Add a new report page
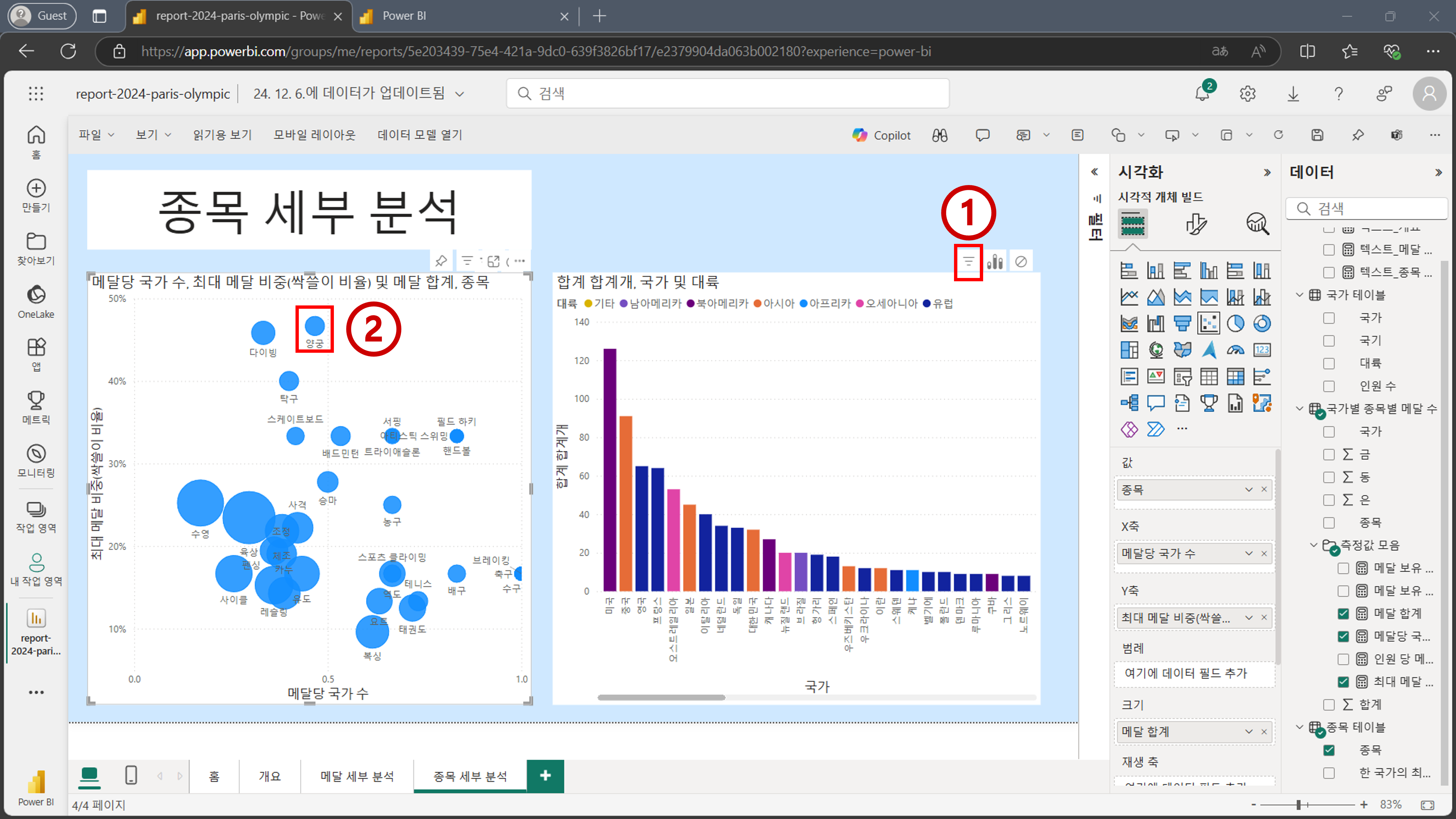This screenshot has width=1456, height=819. (545, 775)
